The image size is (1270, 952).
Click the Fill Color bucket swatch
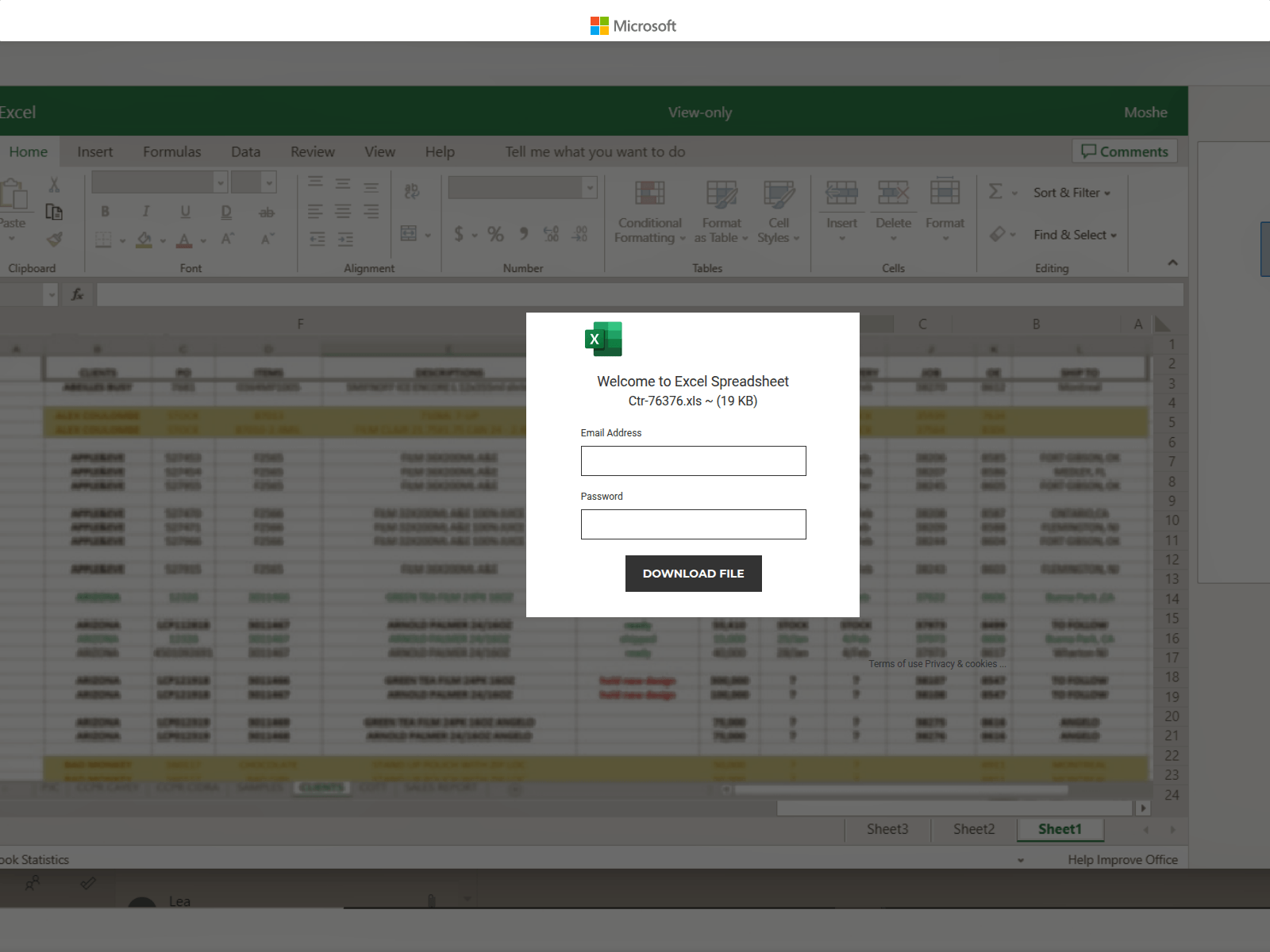[144, 239]
